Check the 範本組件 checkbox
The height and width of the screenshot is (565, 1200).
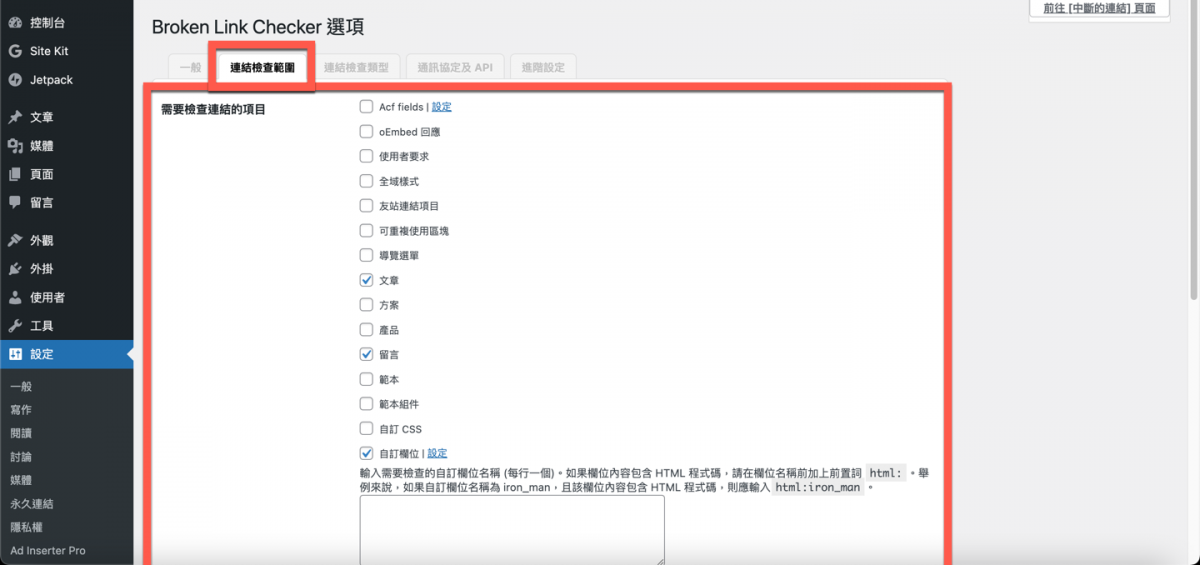tap(366, 404)
